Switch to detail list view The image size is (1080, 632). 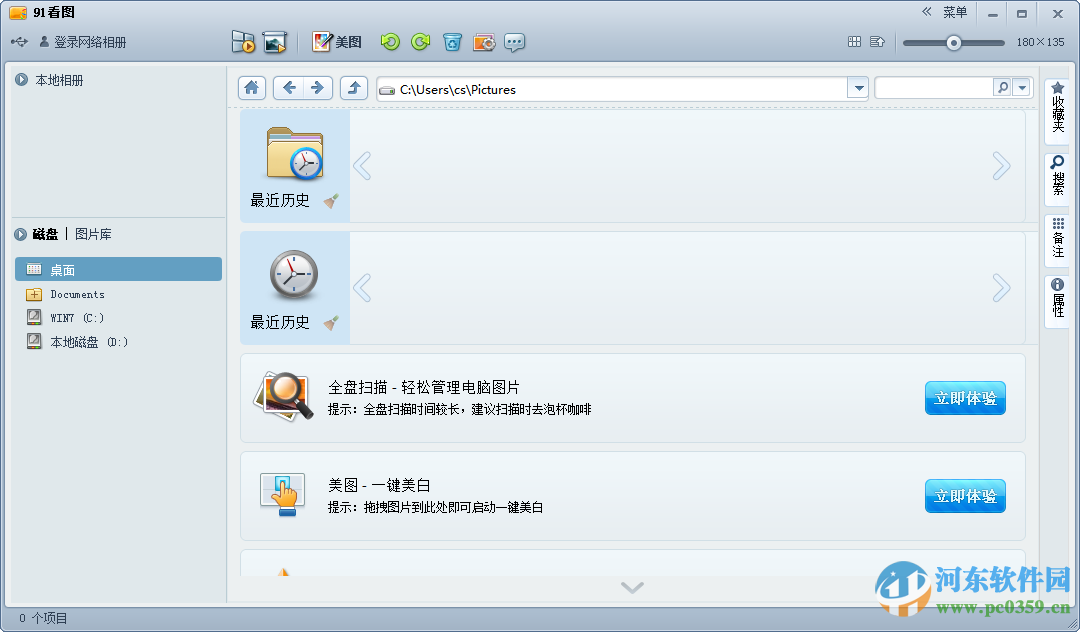click(877, 42)
